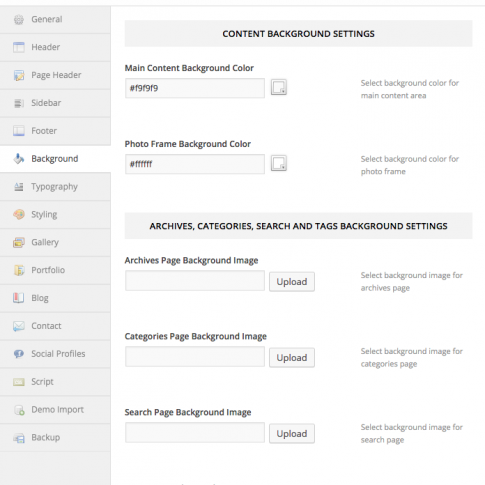Open the Demo Import tab
This screenshot has width=485, height=485.
(55, 410)
